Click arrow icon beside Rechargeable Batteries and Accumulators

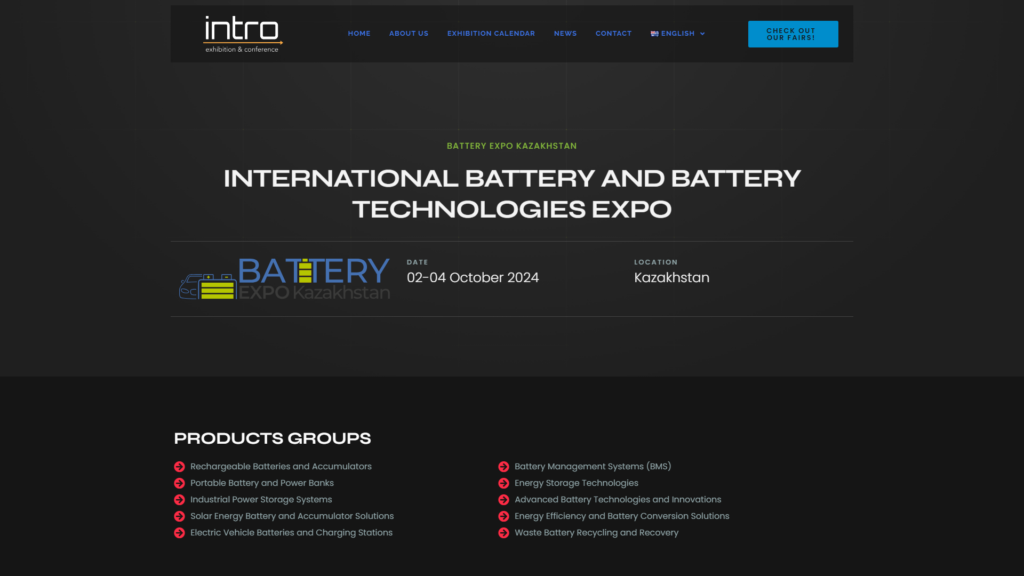(x=180, y=466)
